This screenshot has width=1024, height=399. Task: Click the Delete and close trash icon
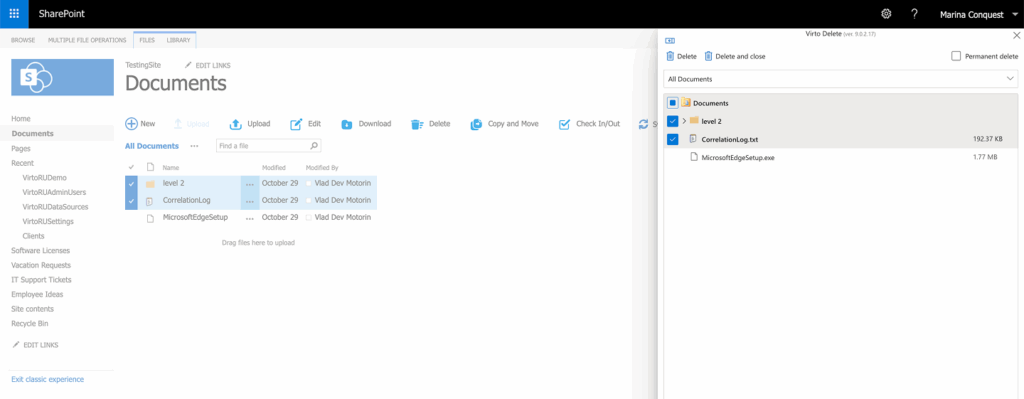(x=708, y=57)
